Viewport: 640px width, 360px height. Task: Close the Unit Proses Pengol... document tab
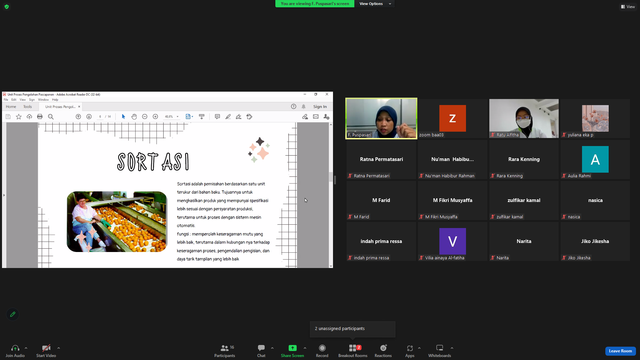pyautogui.click(x=79, y=107)
